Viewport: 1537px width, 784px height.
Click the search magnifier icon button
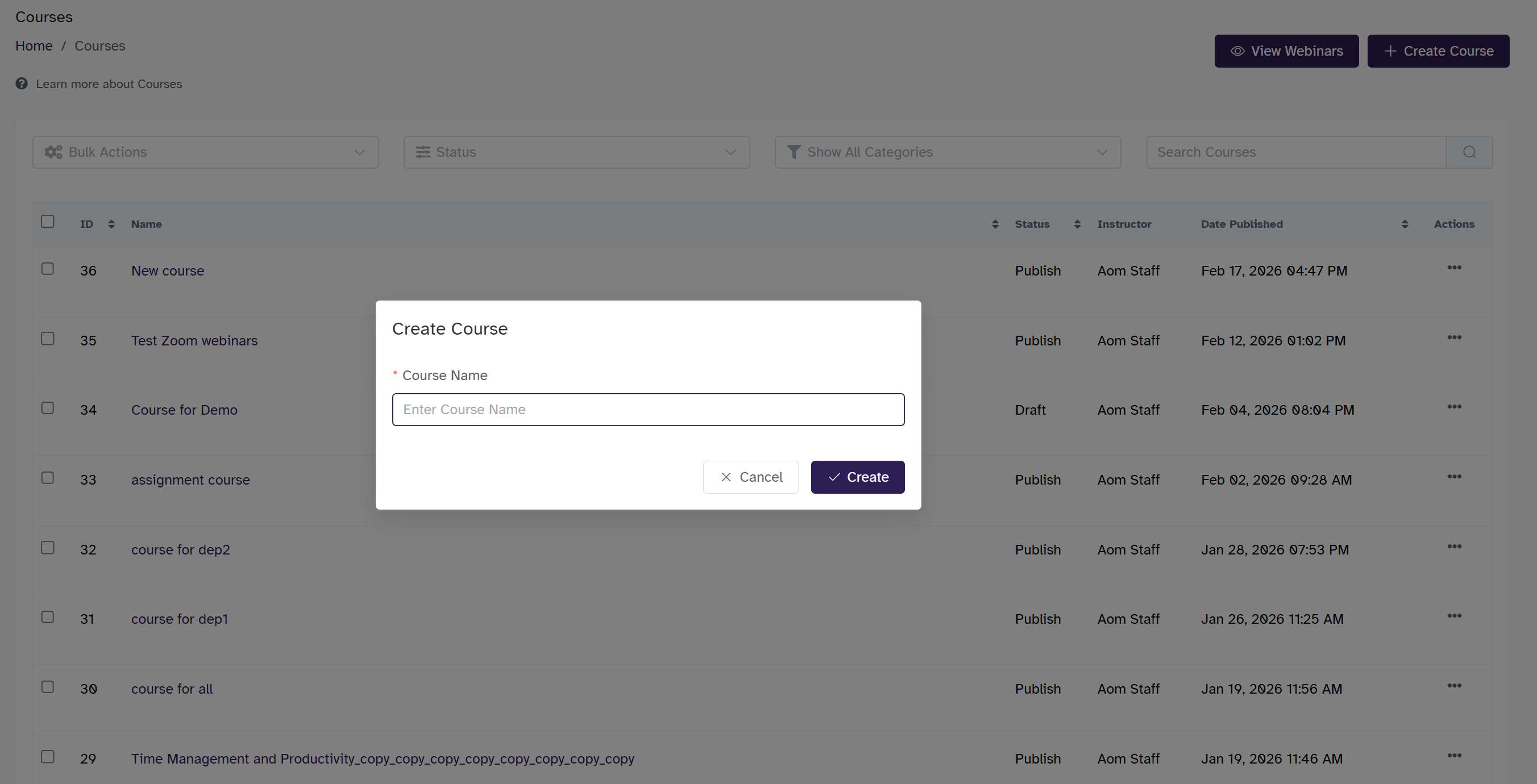pos(1469,152)
